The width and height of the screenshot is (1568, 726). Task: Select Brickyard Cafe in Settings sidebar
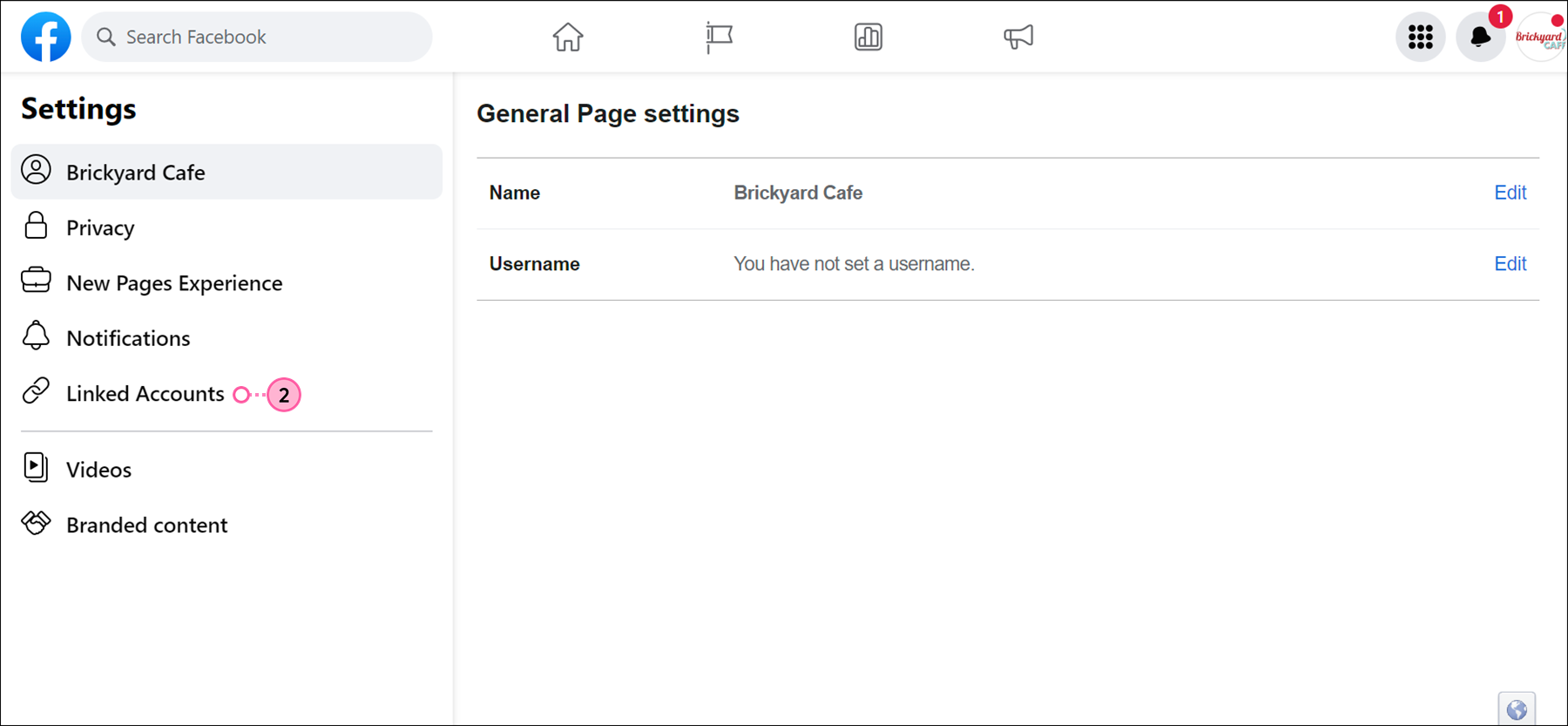pos(226,172)
